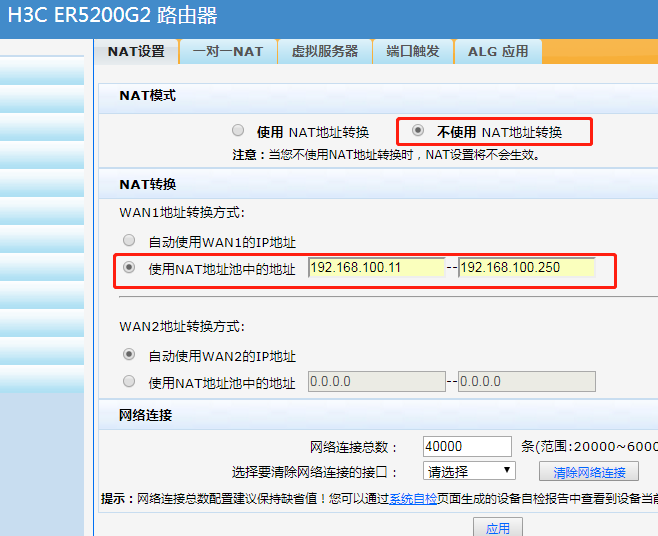Select 使用 NAT地址转换 radio button

238,131
